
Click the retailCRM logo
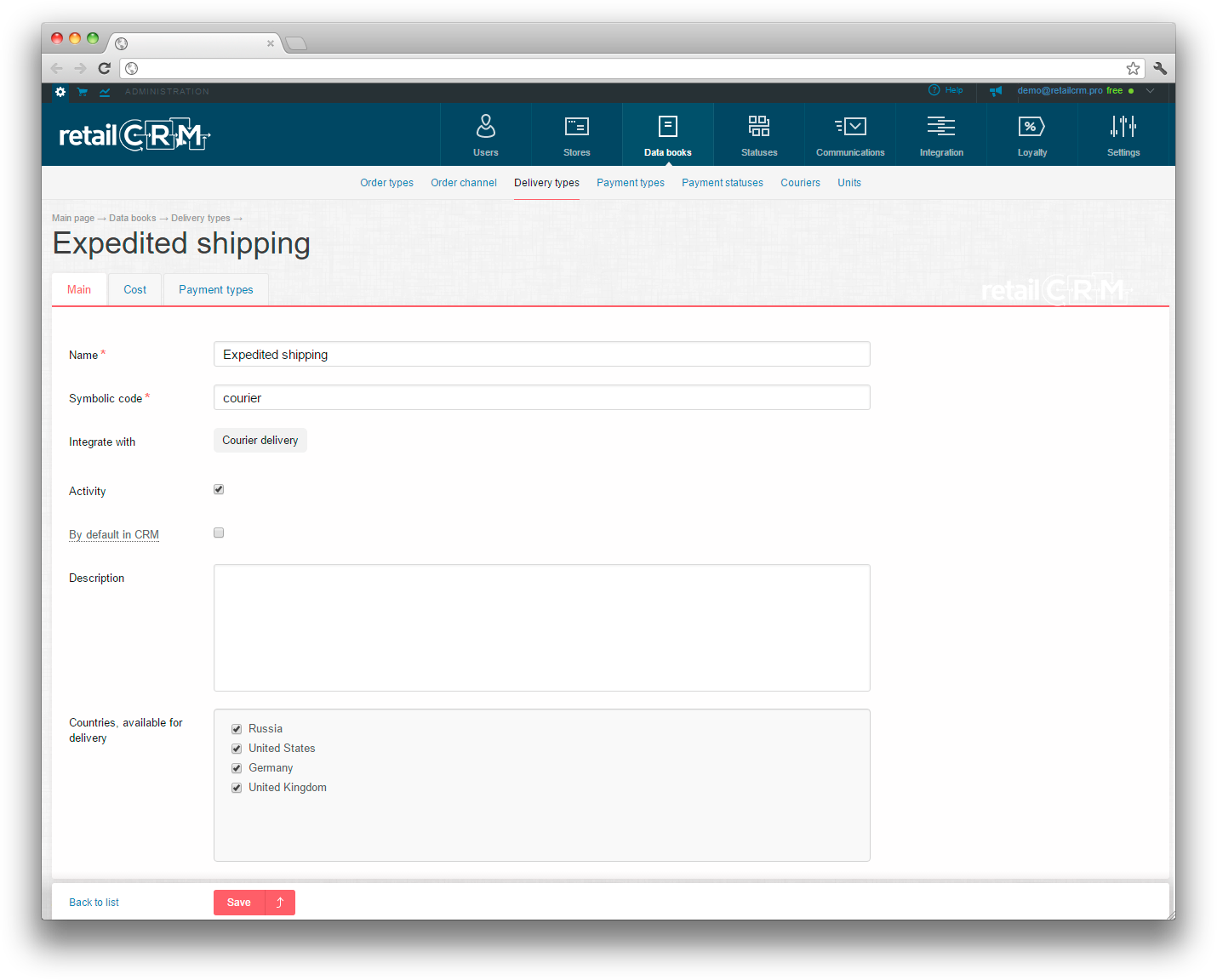[134, 135]
